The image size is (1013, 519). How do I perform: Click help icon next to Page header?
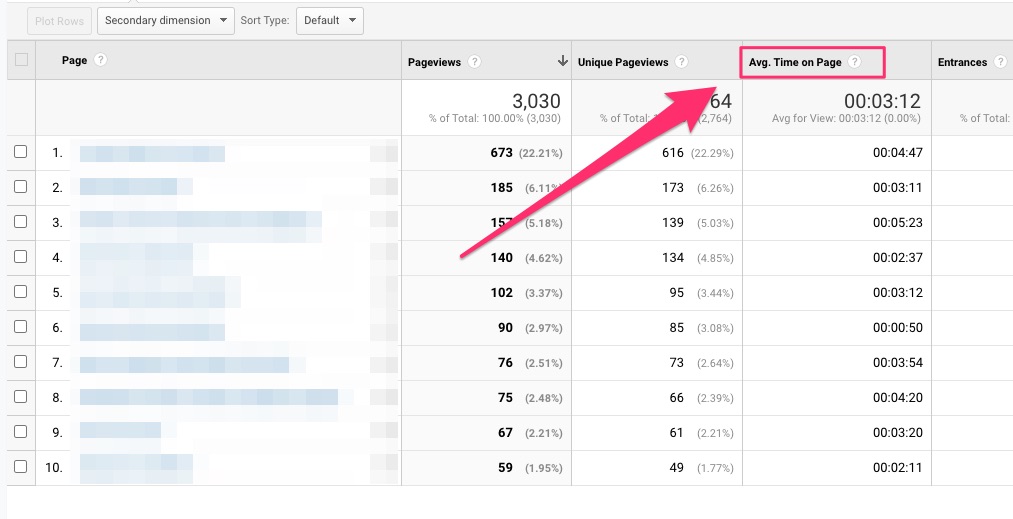pyautogui.click(x=100, y=60)
